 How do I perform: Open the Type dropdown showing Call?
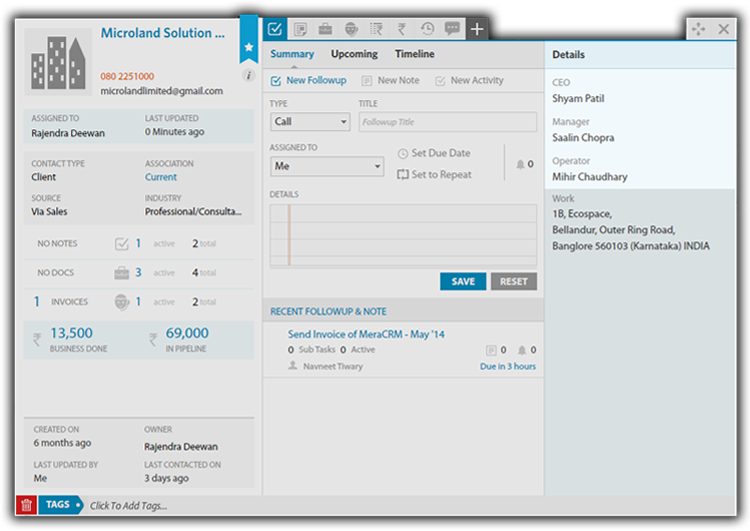pos(310,122)
